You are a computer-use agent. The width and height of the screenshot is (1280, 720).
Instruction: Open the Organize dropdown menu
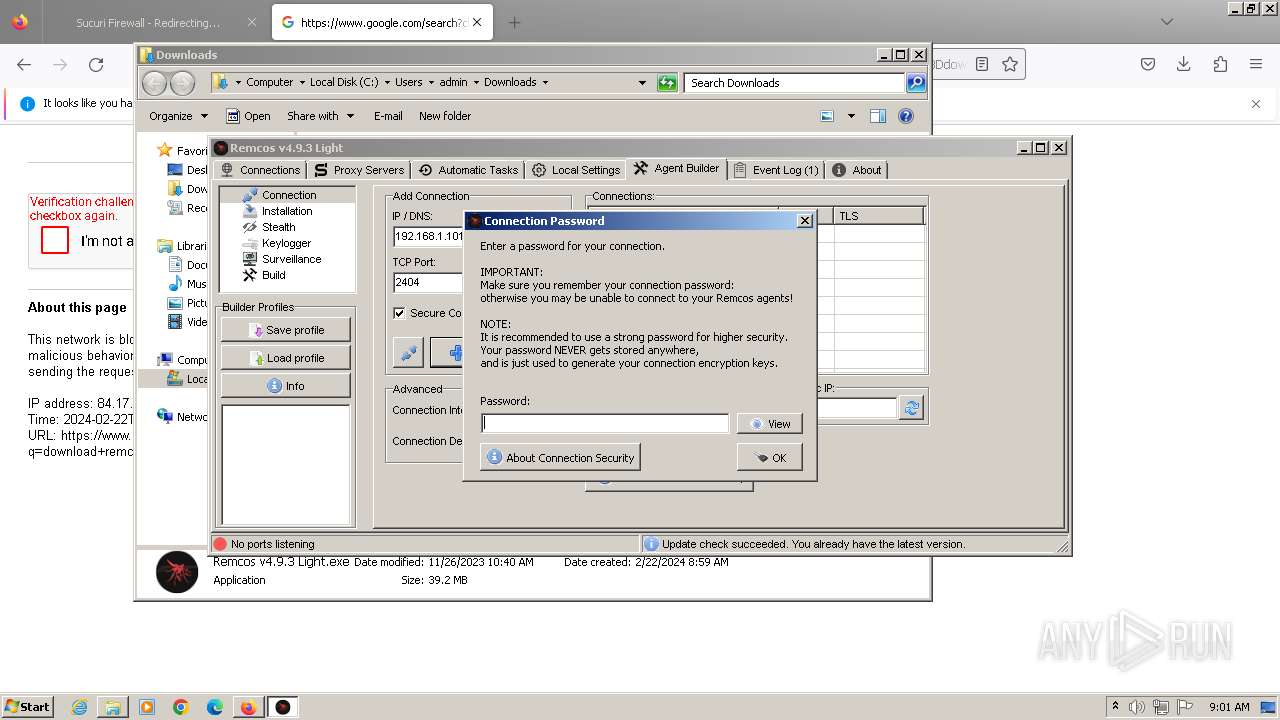coord(178,116)
